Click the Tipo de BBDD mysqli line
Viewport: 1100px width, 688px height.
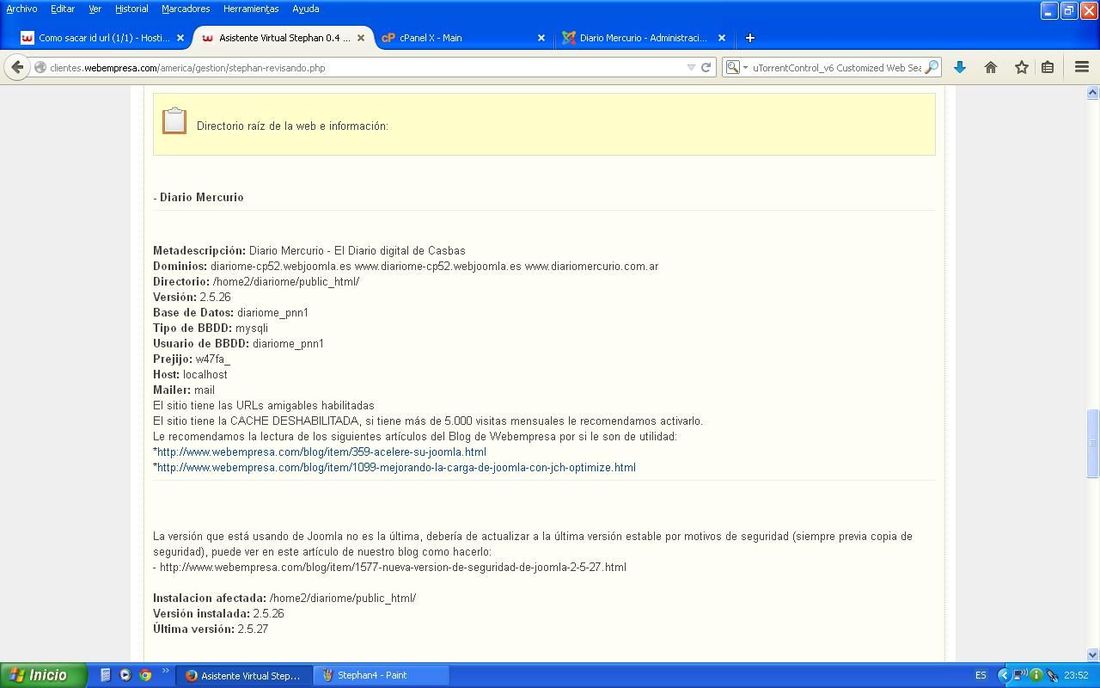[x=210, y=328]
